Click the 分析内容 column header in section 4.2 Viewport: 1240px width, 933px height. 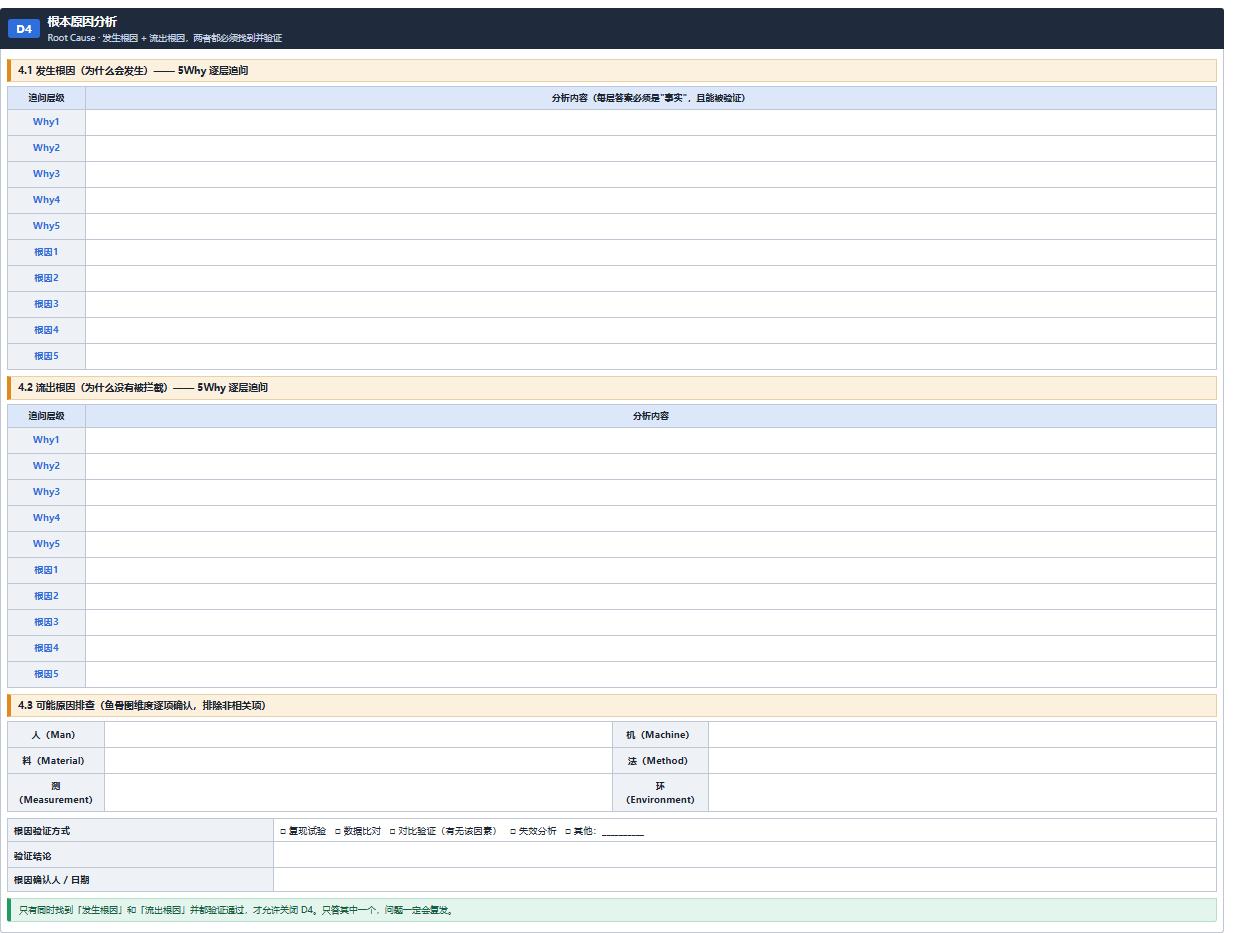[x=651, y=416]
